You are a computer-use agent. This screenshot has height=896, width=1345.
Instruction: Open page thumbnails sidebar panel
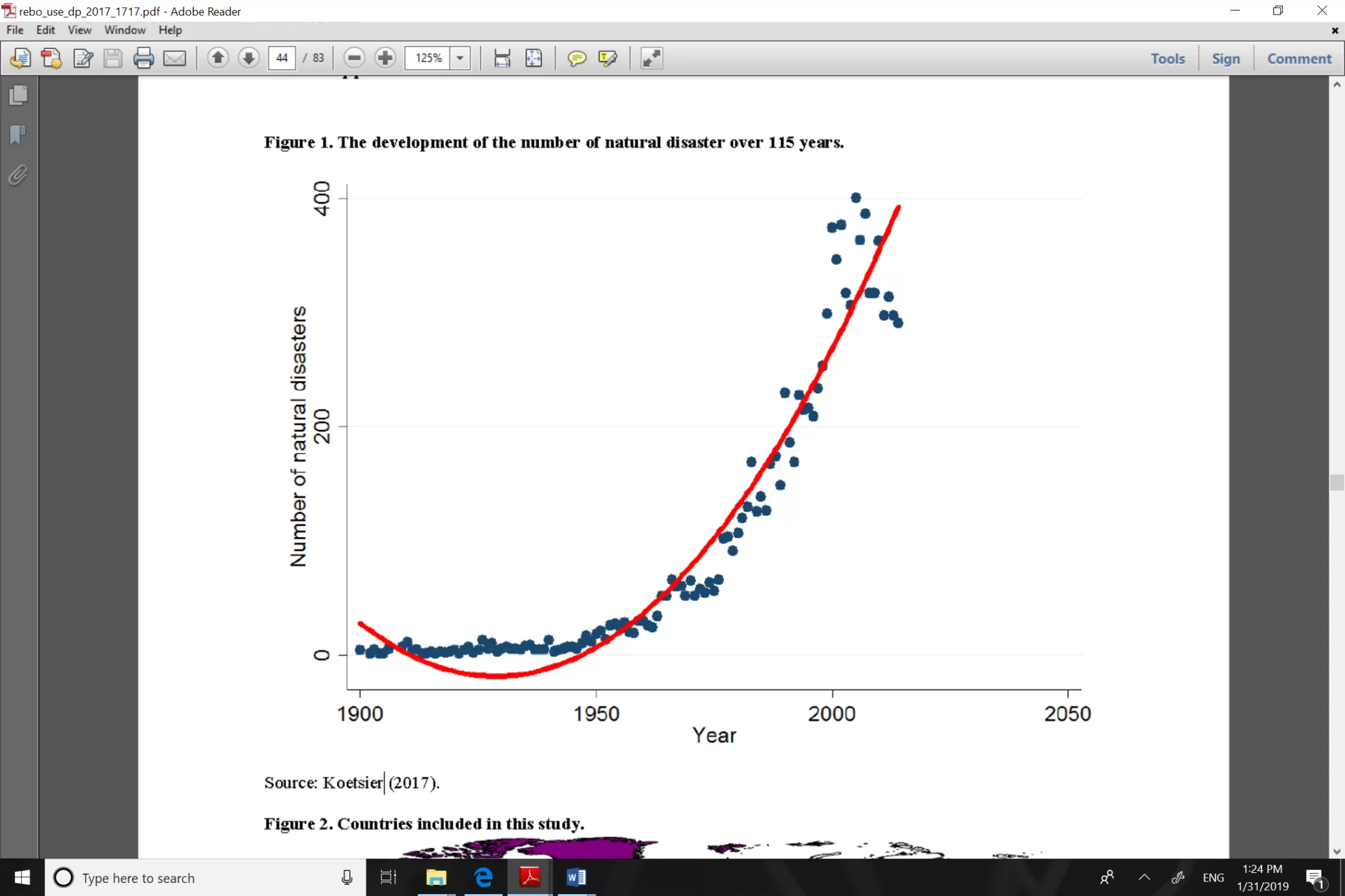point(18,96)
